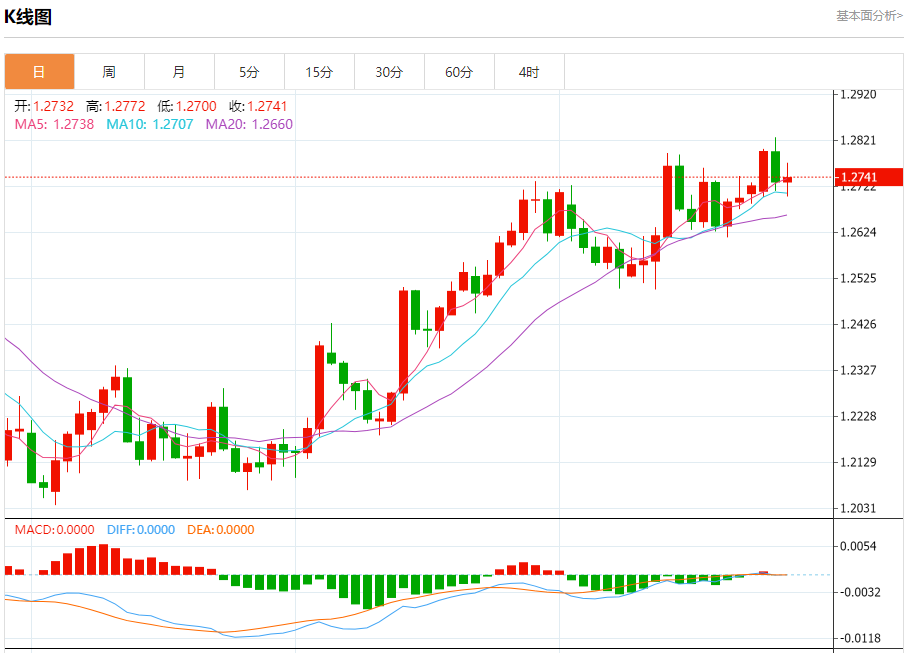Screen dimensions: 911x653
Task: Click the 0.0054 MACD axis label
Action: (x=858, y=546)
